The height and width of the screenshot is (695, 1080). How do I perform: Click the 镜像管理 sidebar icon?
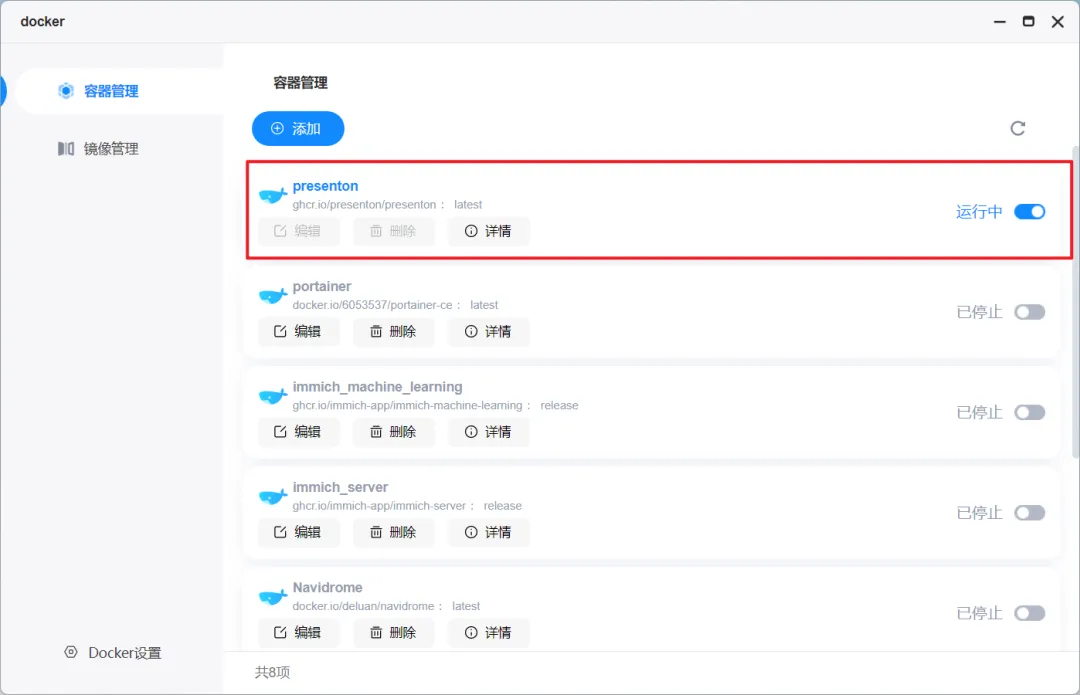coord(65,149)
